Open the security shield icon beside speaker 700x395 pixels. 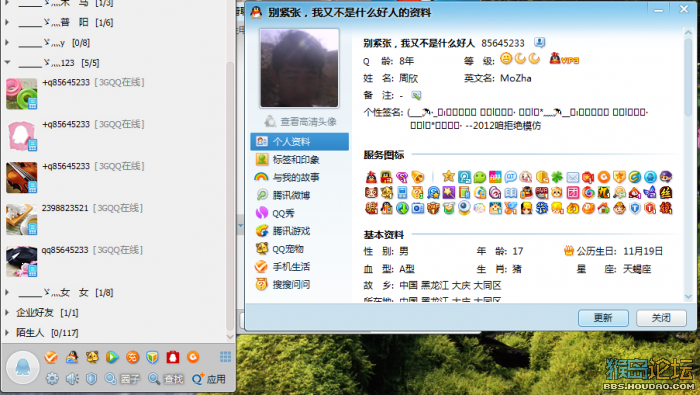(x=92, y=378)
